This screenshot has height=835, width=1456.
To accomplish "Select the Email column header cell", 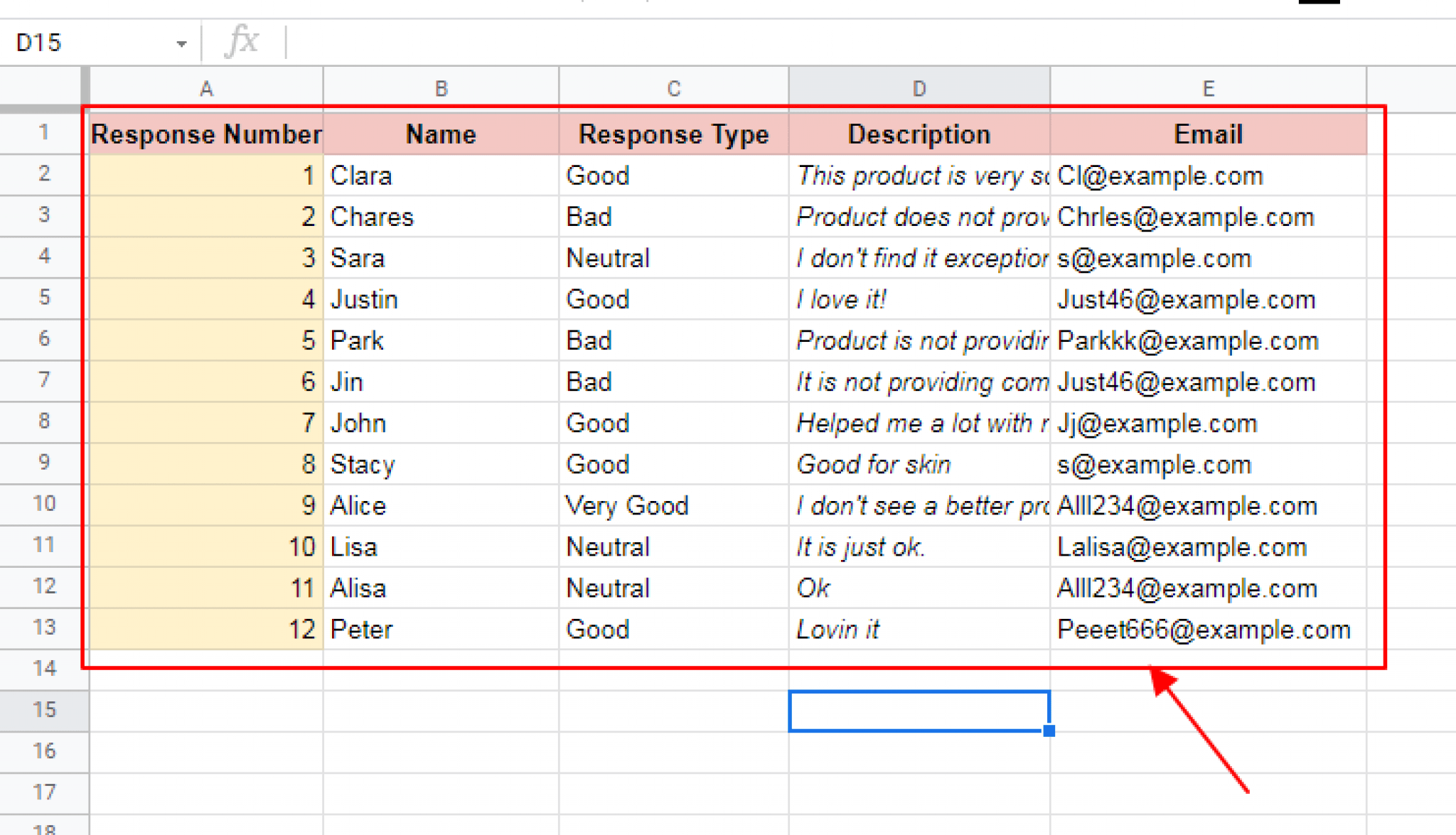I will coord(1207,134).
